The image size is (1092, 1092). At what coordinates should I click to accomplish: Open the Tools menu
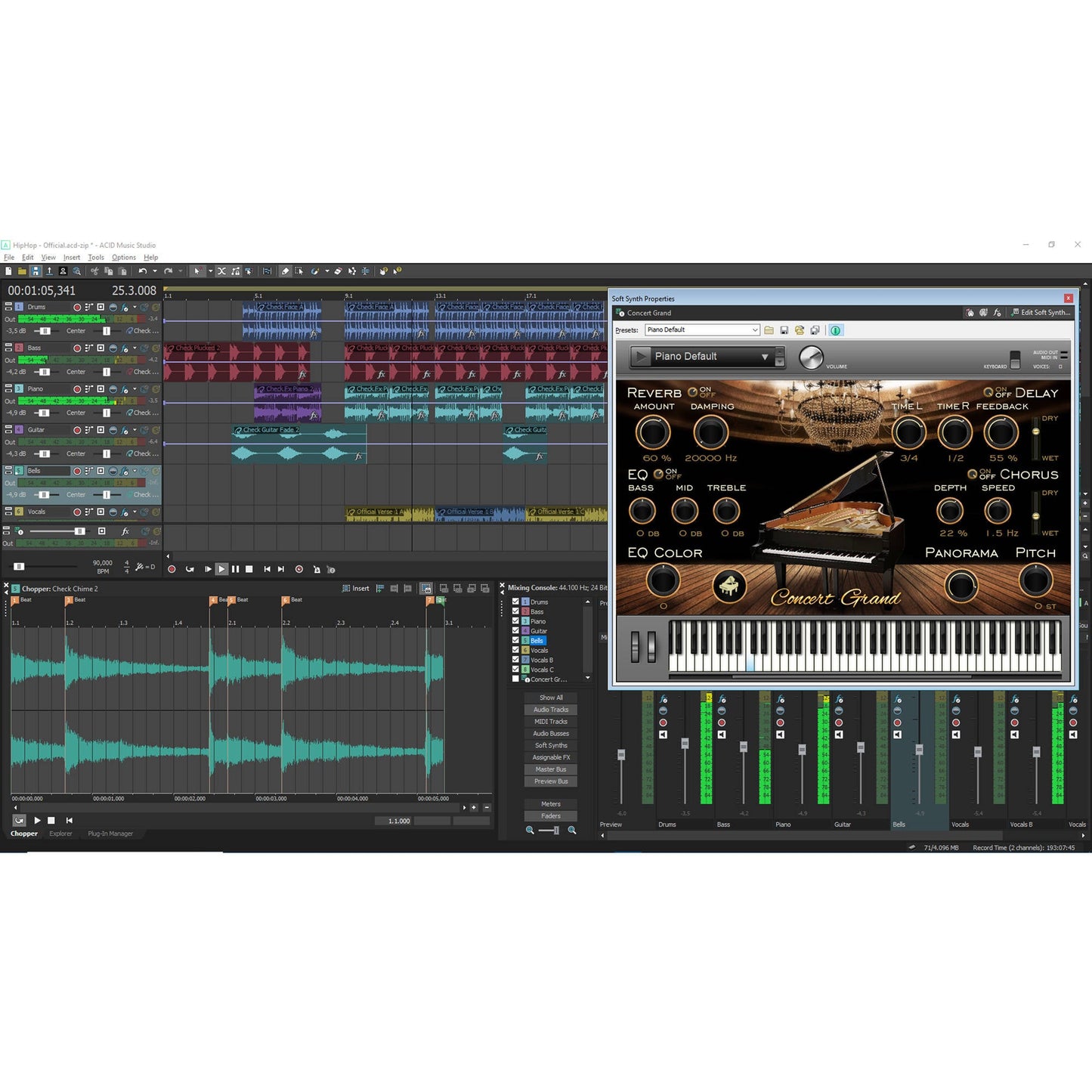click(x=95, y=257)
